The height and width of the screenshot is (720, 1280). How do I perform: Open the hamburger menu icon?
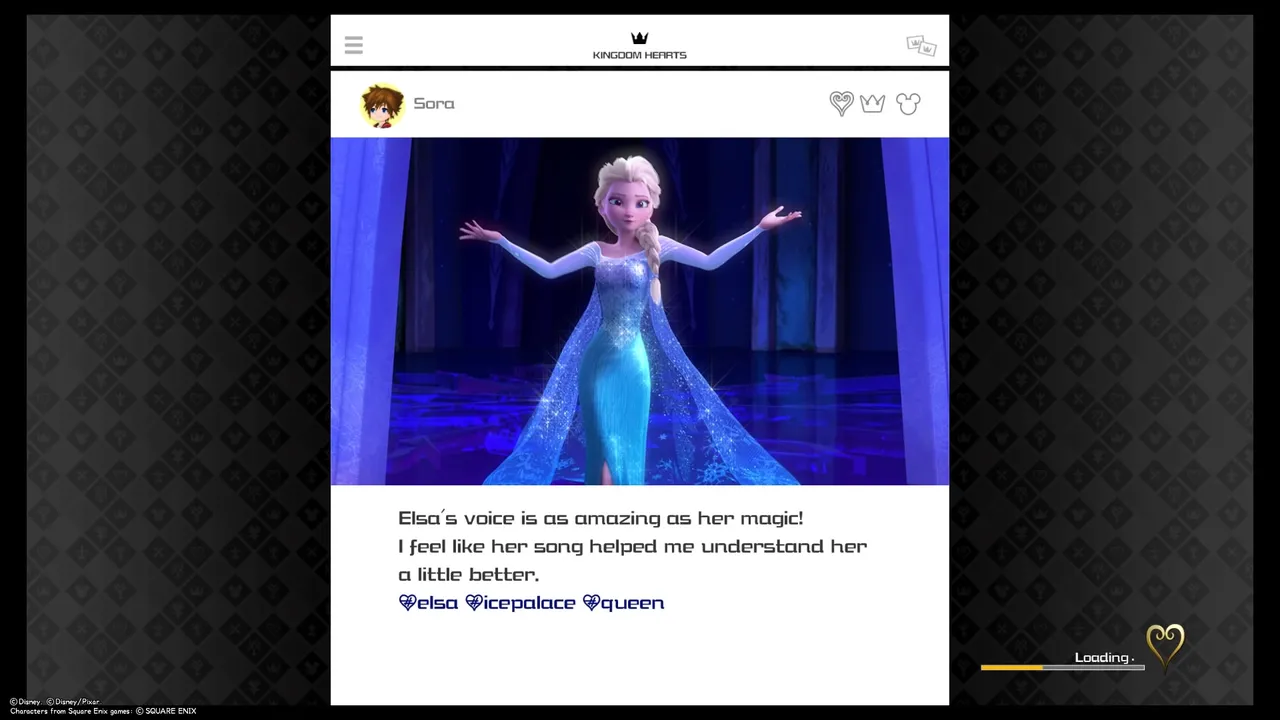353,45
